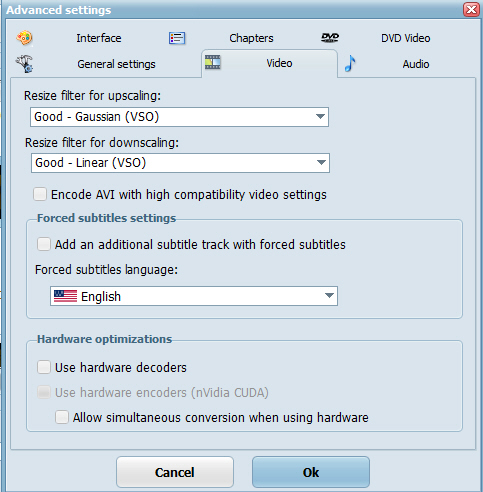Switch to the Chapters tab label
Viewport: 483px width, 492px height.
(251, 38)
